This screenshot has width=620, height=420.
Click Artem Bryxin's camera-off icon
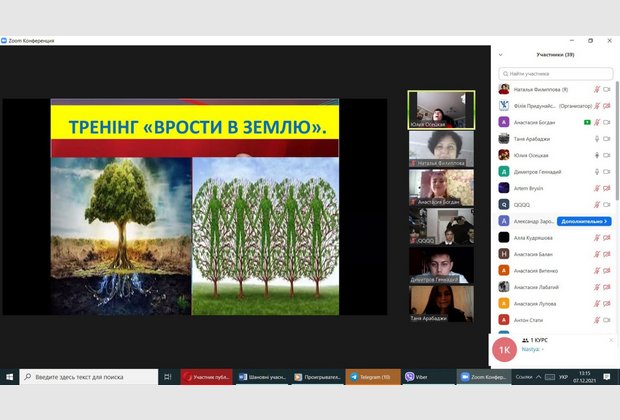click(608, 187)
